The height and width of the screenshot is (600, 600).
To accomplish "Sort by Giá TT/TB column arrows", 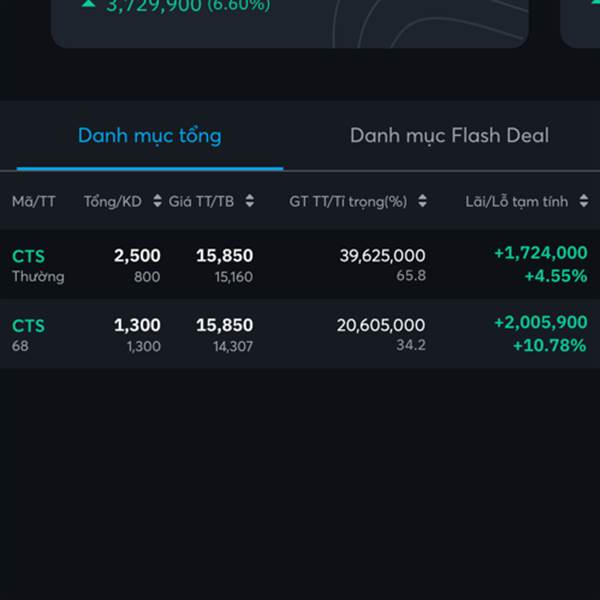I will pos(249,201).
